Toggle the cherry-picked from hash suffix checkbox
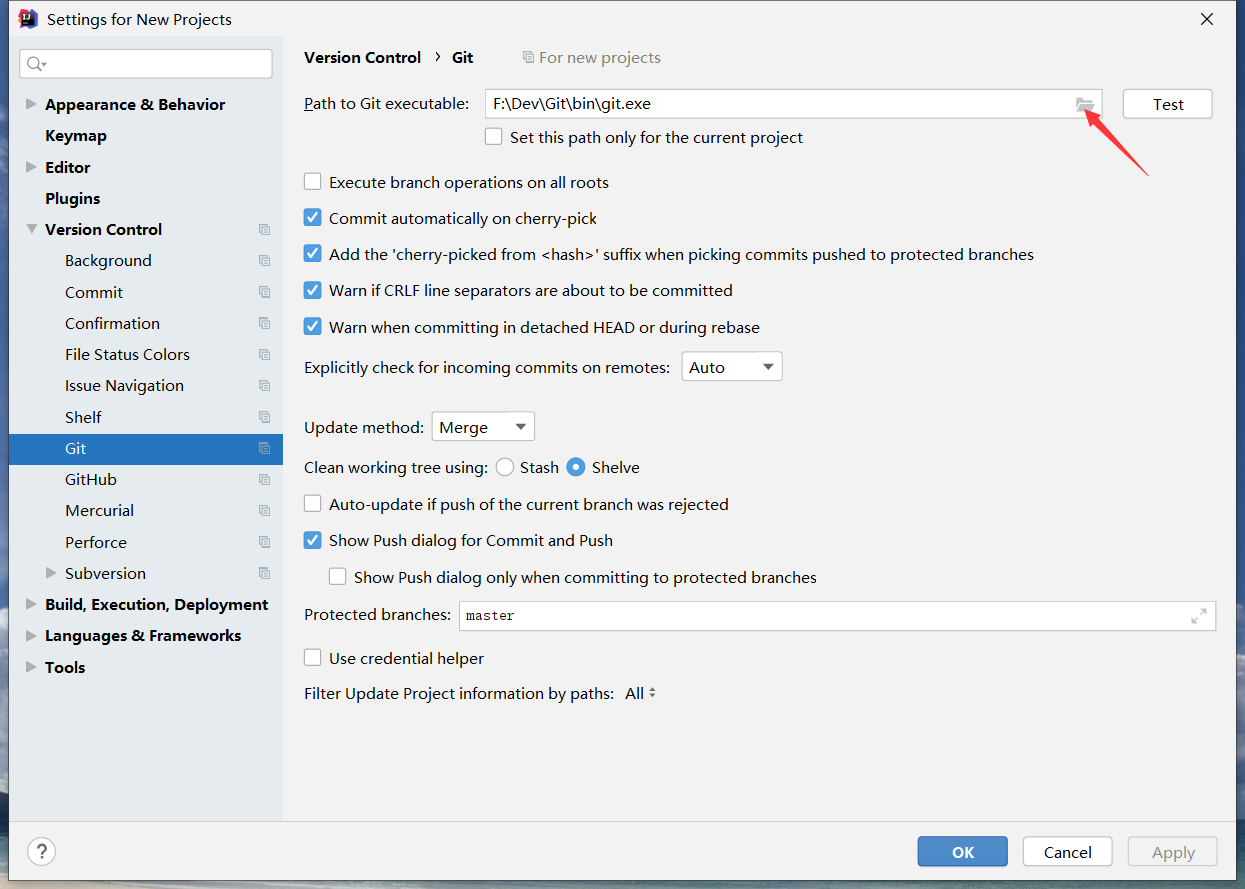This screenshot has width=1245, height=889. tap(313, 254)
